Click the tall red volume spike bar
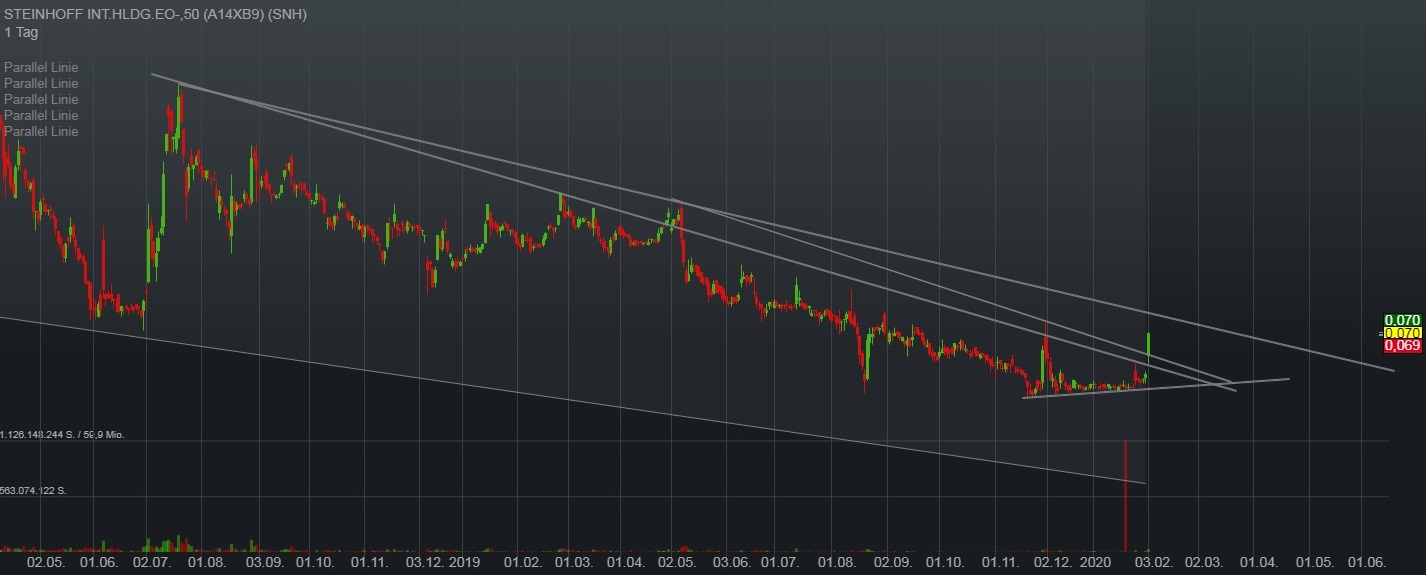 click(x=1125, y=495)
